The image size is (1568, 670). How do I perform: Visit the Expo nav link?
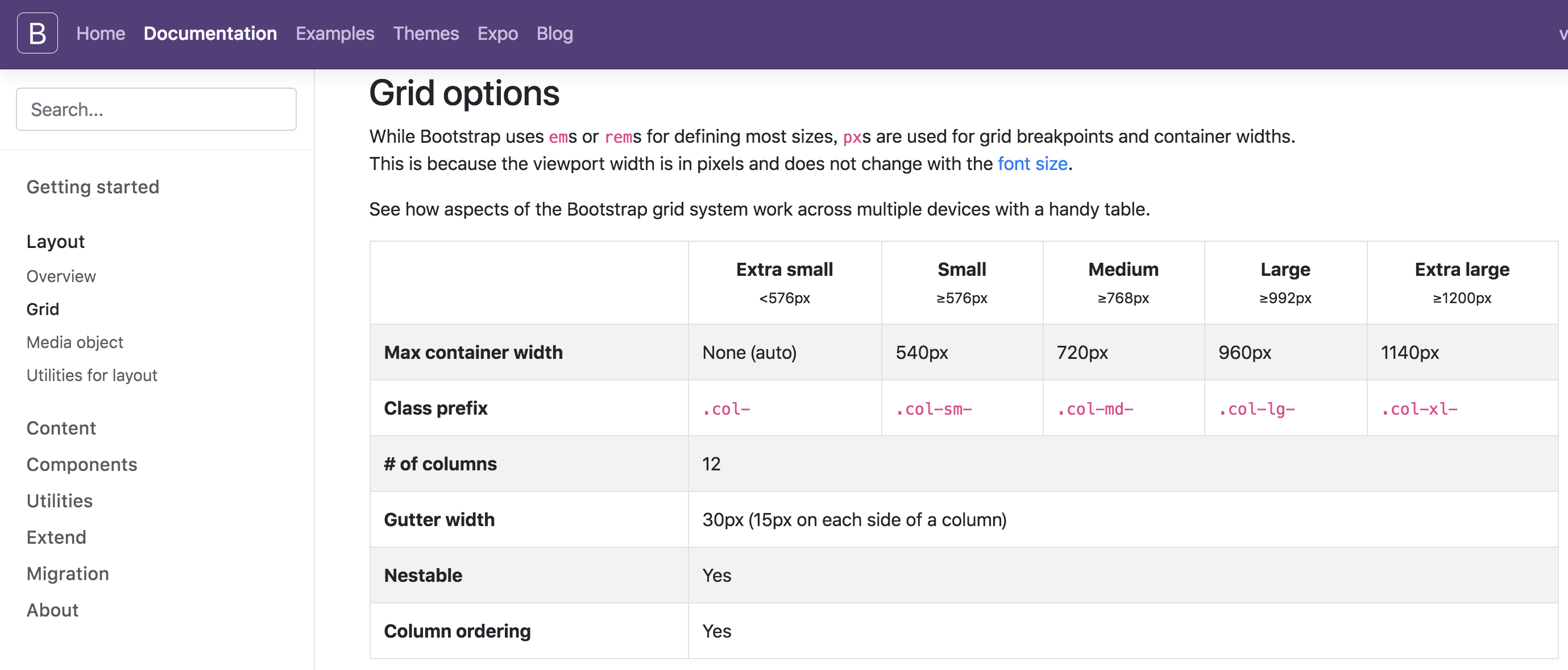pos(497,34)
